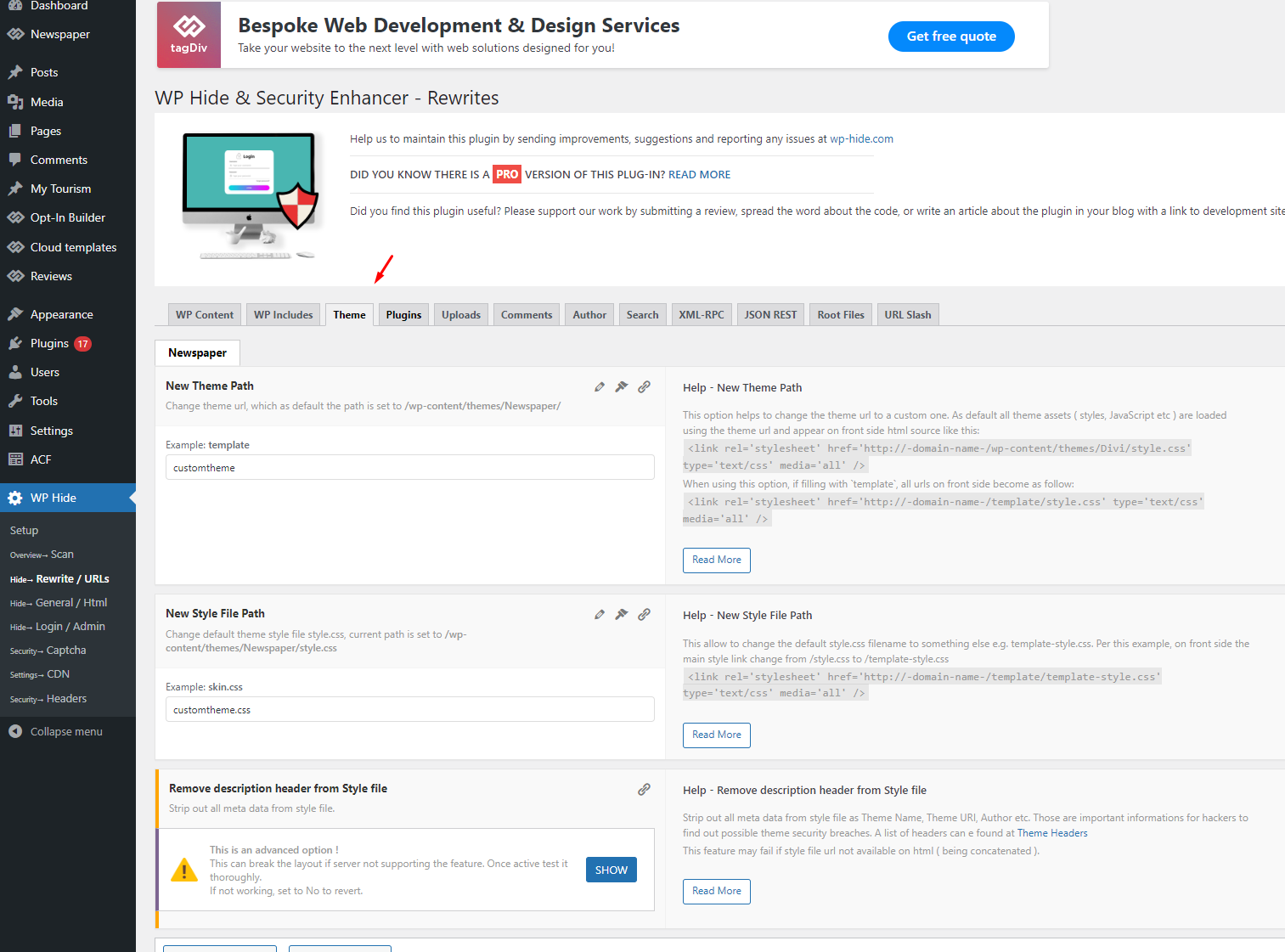Click the ACF table icon
Image resolution: width=1285 pixels, height=952 pixels.
[15, 459]
